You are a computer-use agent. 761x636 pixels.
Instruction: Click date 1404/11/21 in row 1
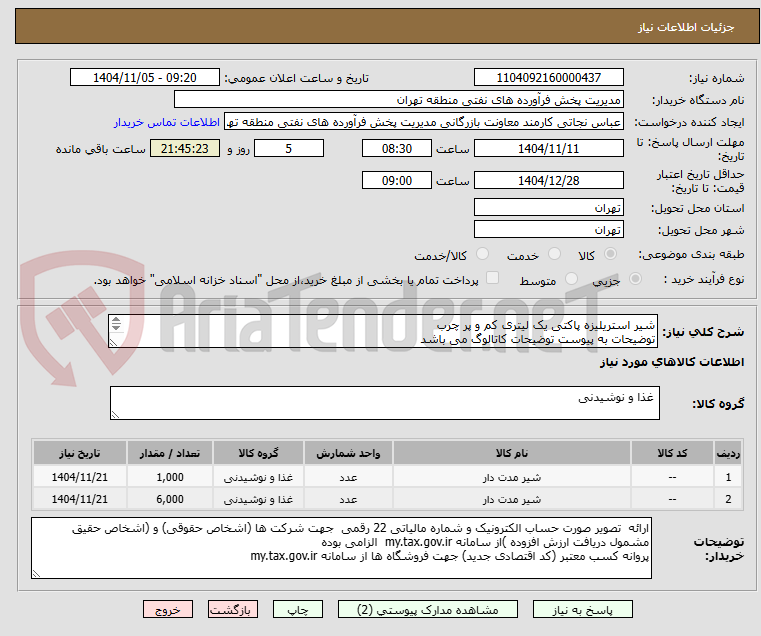(x=80, y=478)
